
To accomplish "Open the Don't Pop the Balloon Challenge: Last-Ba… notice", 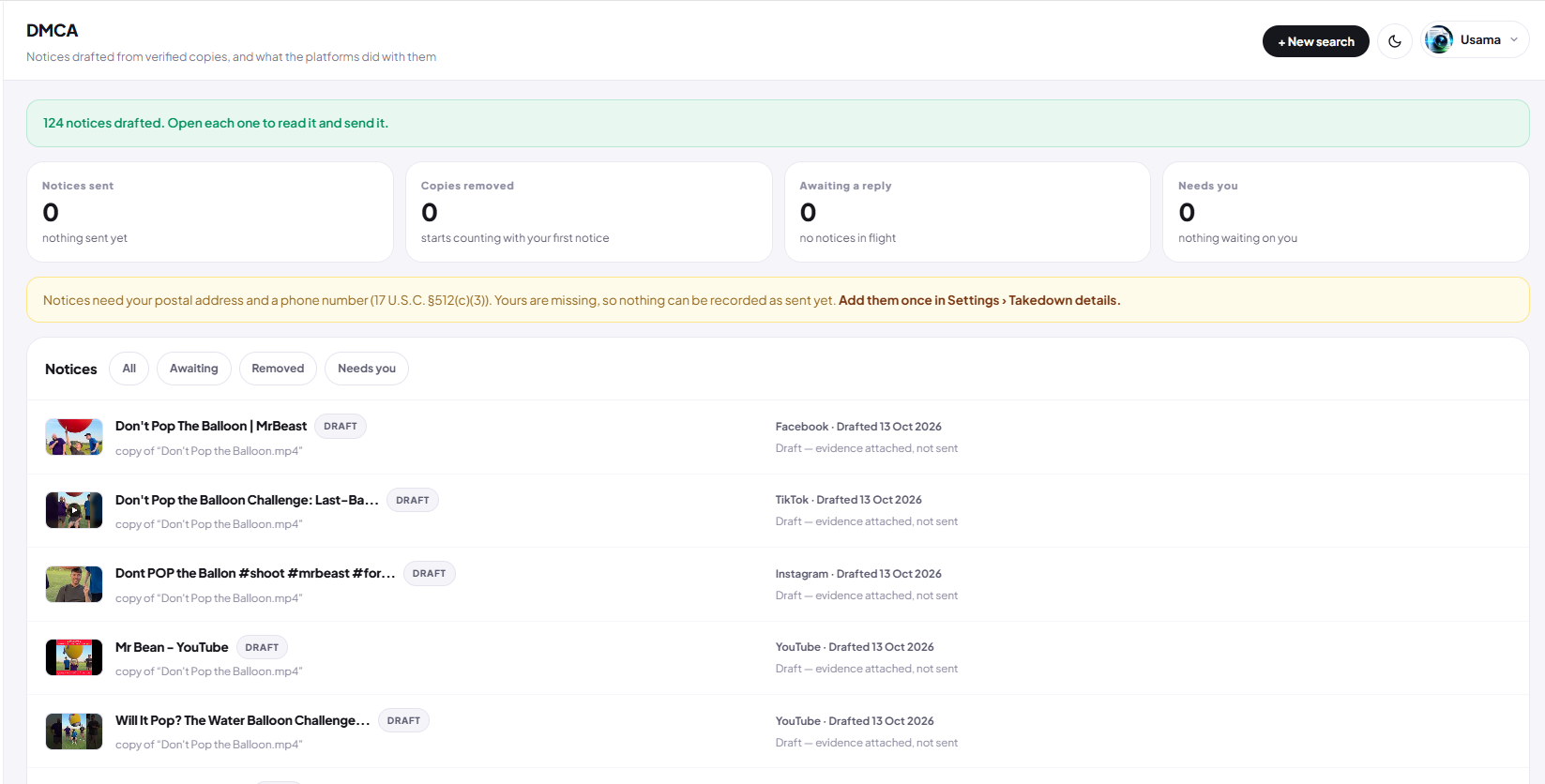I will coord(247,500).
